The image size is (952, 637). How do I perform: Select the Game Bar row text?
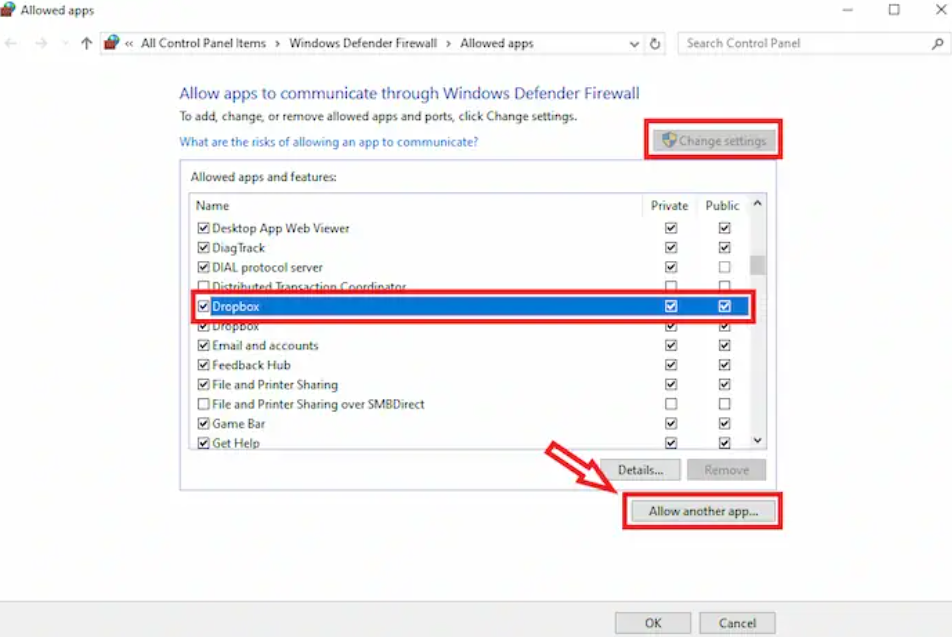239,423
